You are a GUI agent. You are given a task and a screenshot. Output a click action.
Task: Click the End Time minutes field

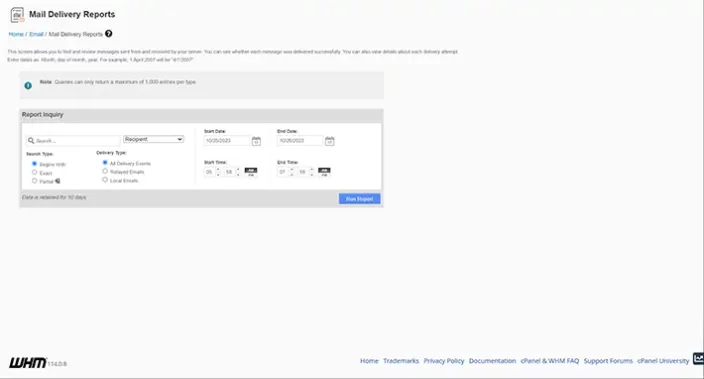(x=303, y=172)
